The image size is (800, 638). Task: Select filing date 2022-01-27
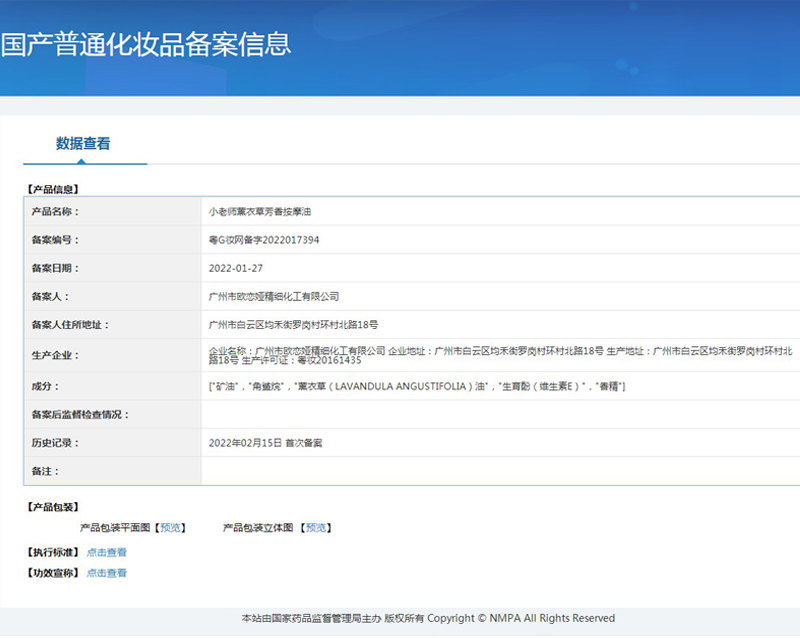click(x=236, y=268)
